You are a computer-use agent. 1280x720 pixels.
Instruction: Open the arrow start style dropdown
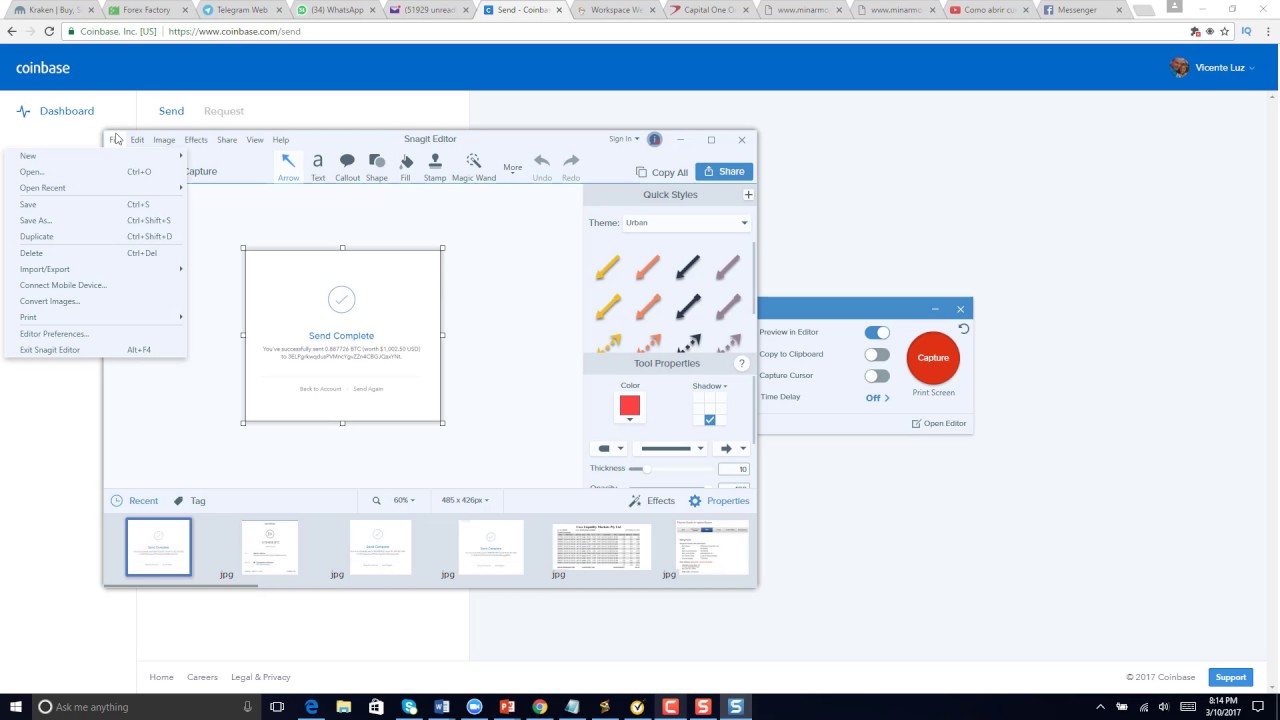pos(608,449)
